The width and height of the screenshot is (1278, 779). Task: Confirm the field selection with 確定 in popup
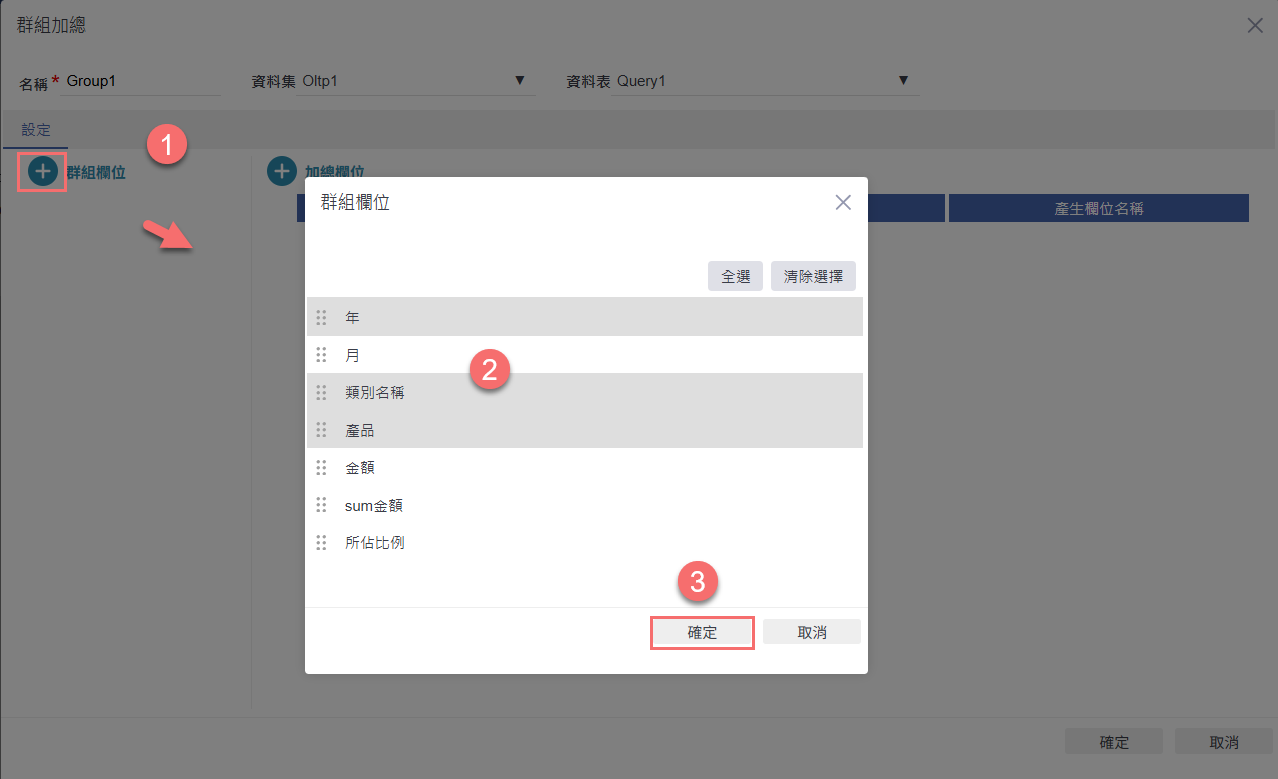click(x=702, y=633)
